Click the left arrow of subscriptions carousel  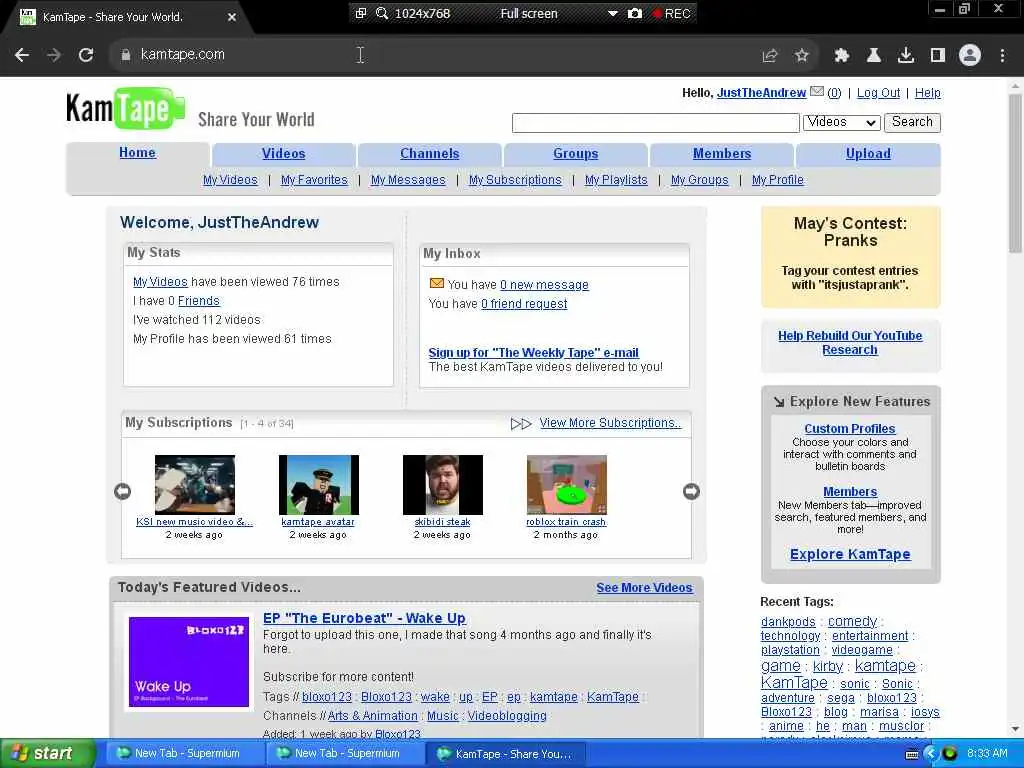click(122, 491)
